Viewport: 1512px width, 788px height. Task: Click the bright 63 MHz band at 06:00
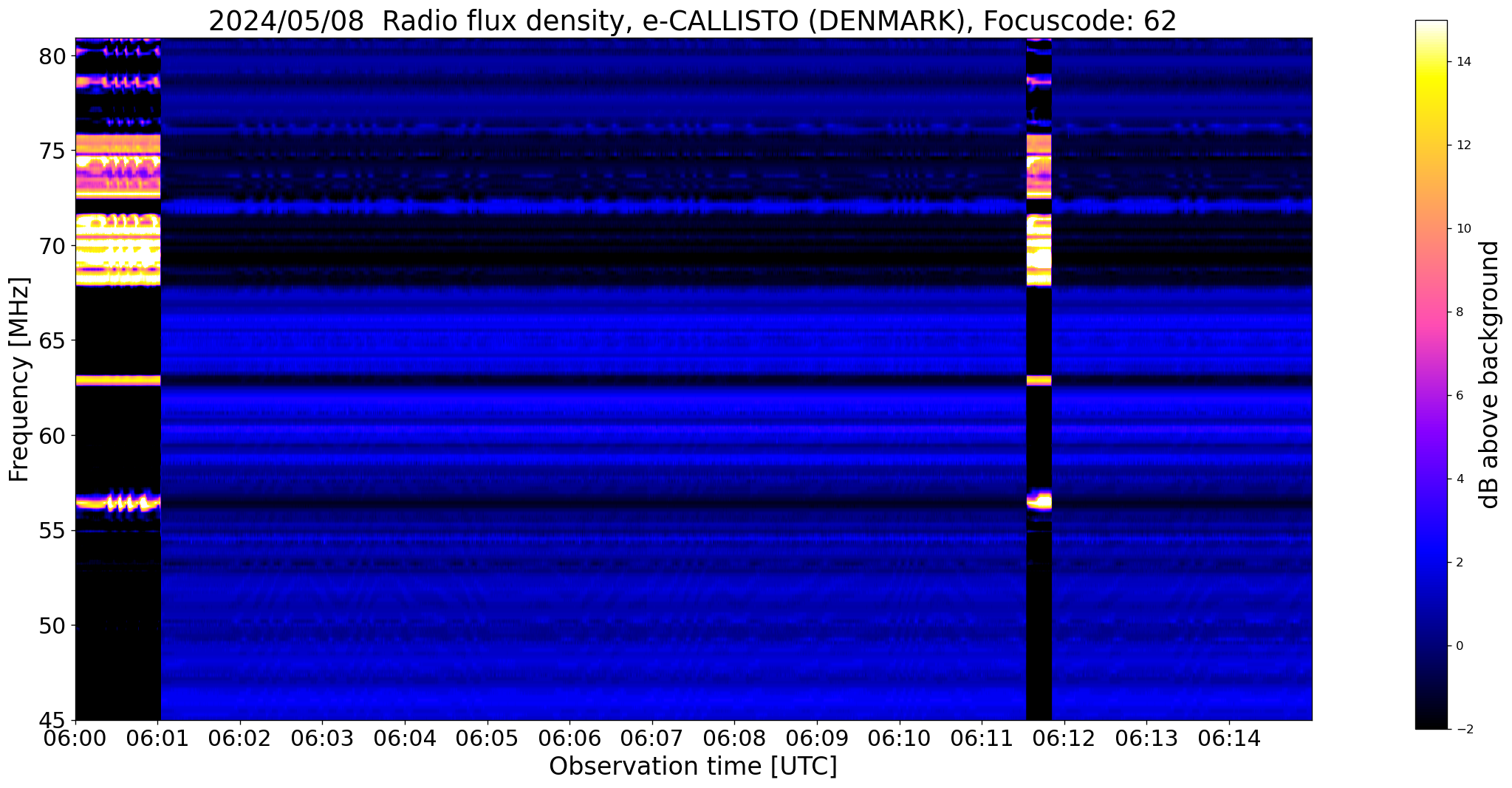(118, 380)
